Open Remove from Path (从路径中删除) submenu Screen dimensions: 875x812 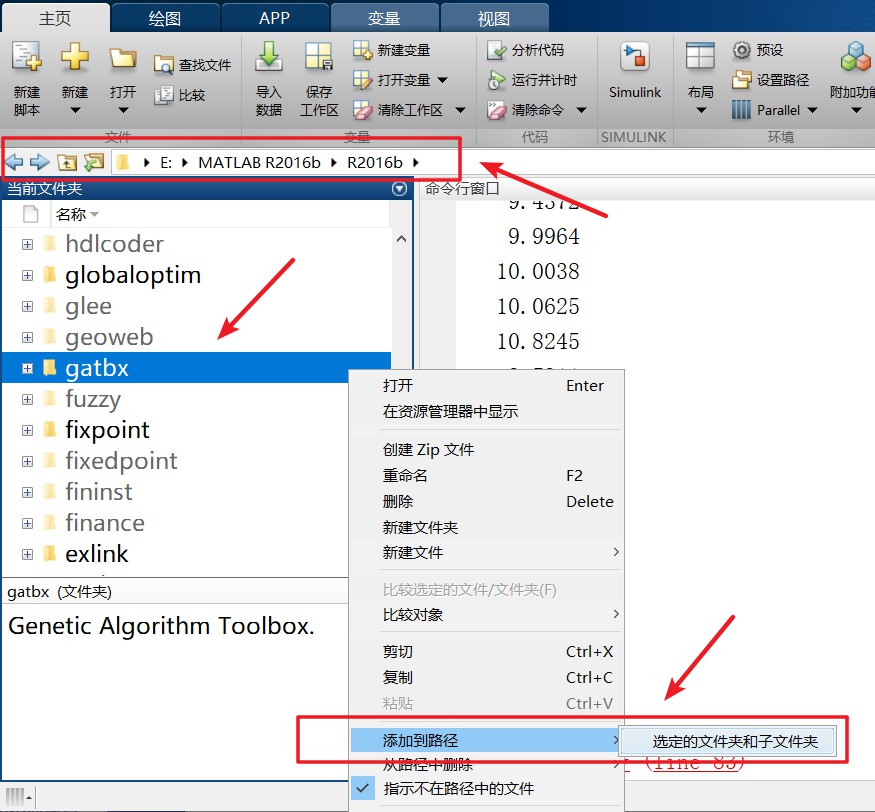[487, 764]
